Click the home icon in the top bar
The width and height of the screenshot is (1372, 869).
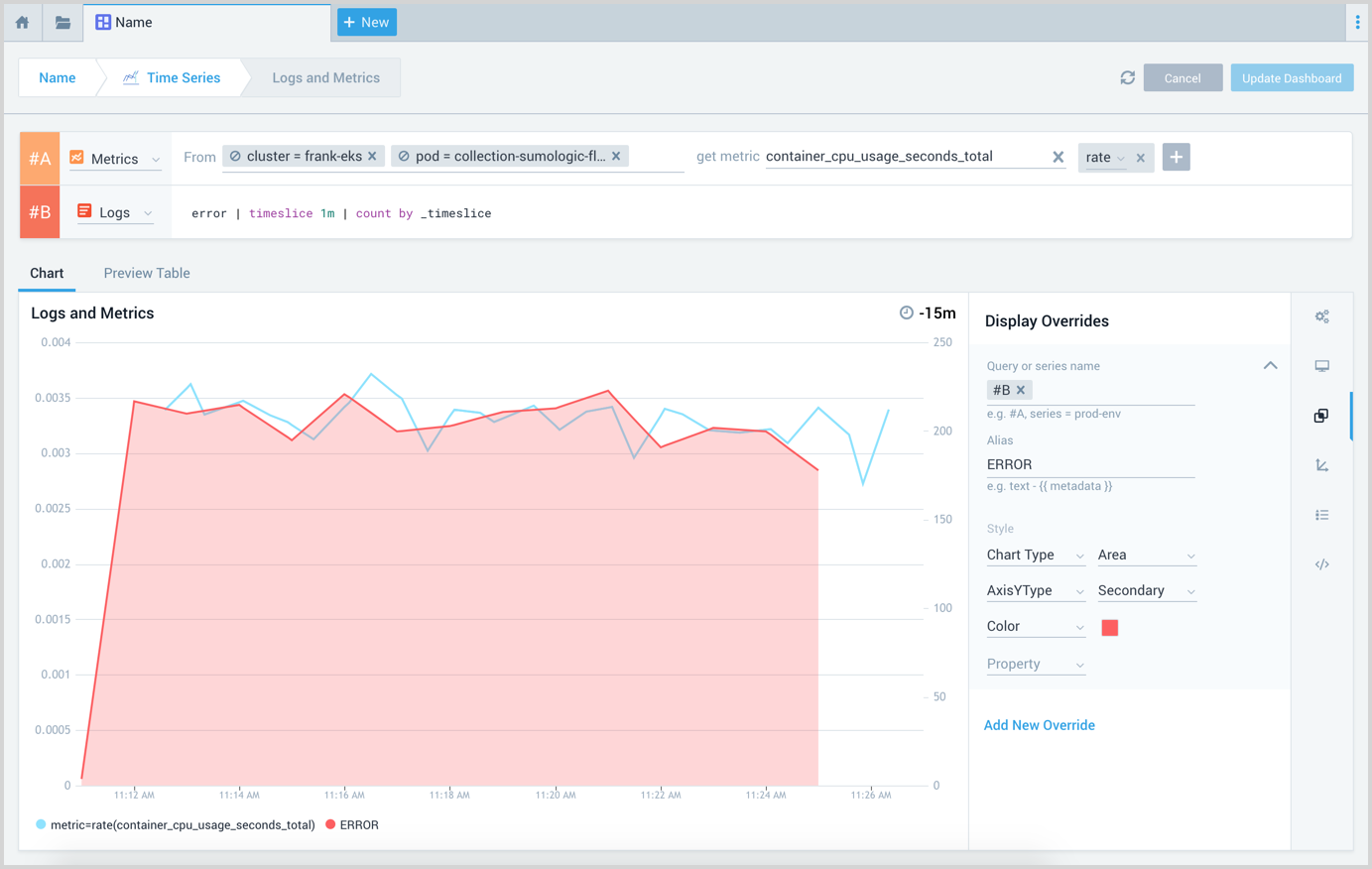click(x=21, y=21)
